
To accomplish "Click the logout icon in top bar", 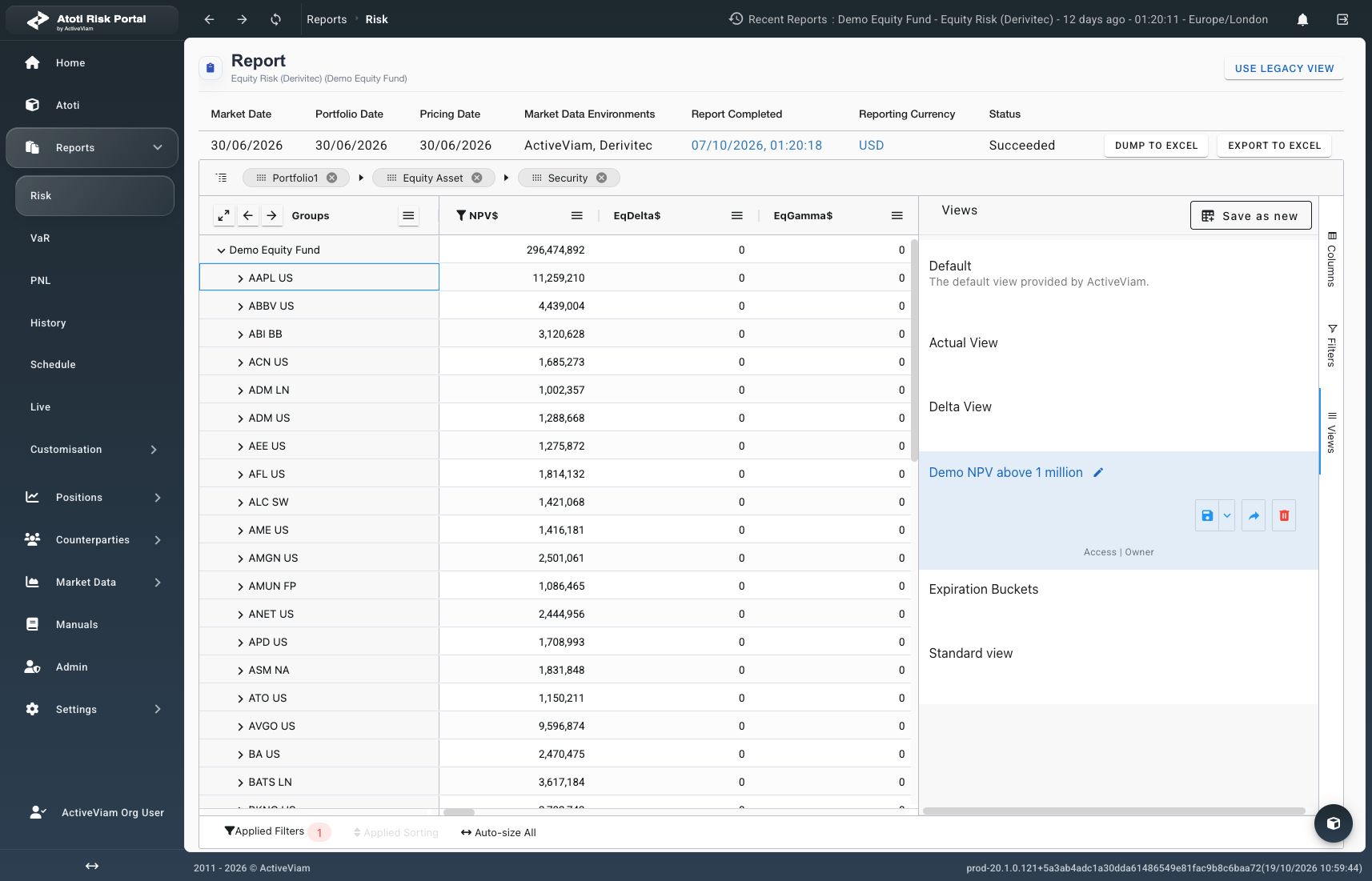I will tap(1342, 19).
